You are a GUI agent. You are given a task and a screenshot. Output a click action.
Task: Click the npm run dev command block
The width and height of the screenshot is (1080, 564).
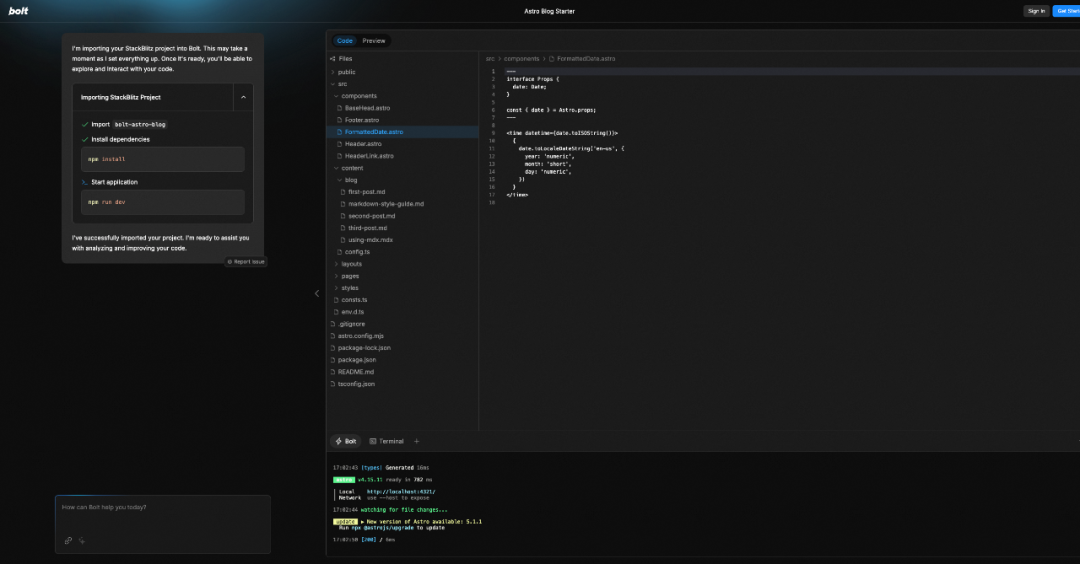163,202
